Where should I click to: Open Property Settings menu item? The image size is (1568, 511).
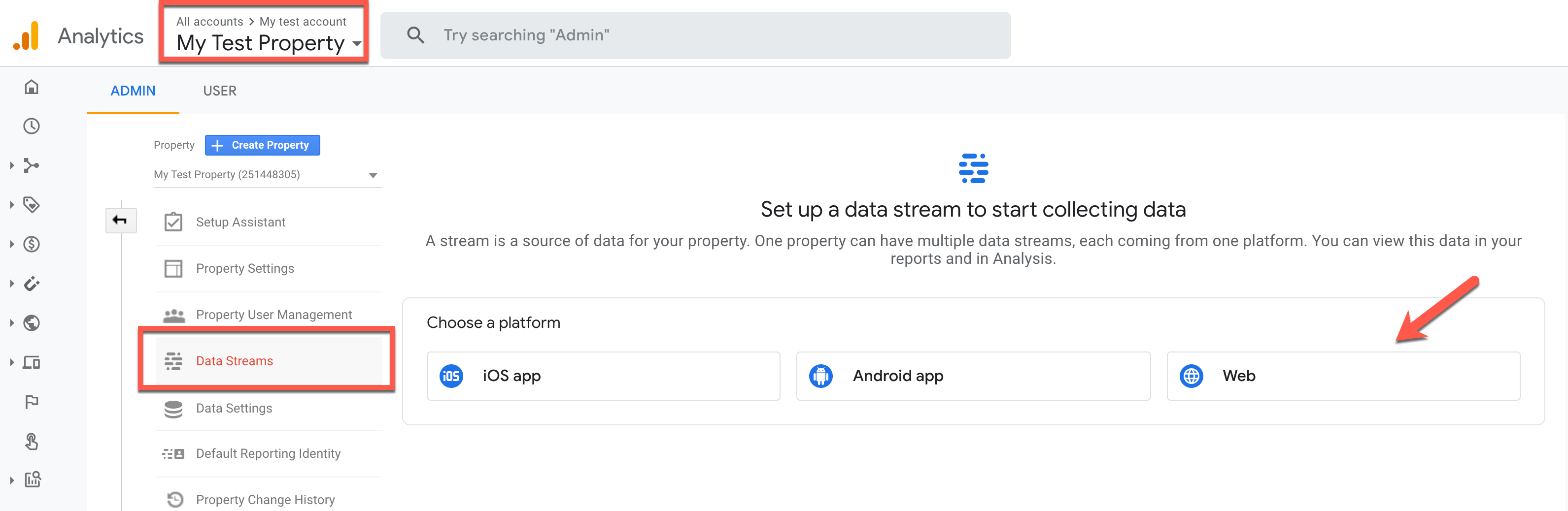point(269,268)
